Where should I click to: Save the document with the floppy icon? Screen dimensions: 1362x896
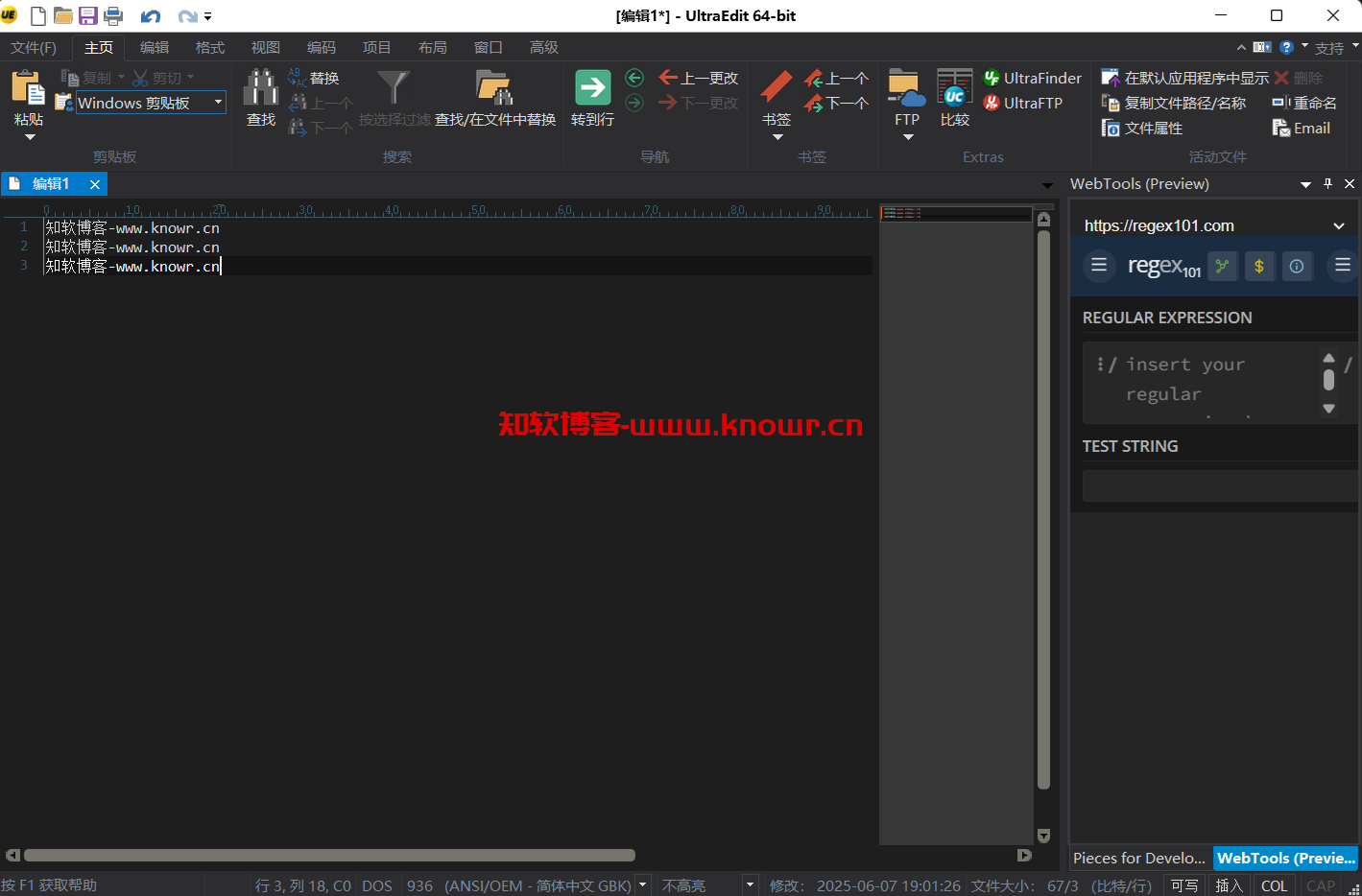click(88, 15)
